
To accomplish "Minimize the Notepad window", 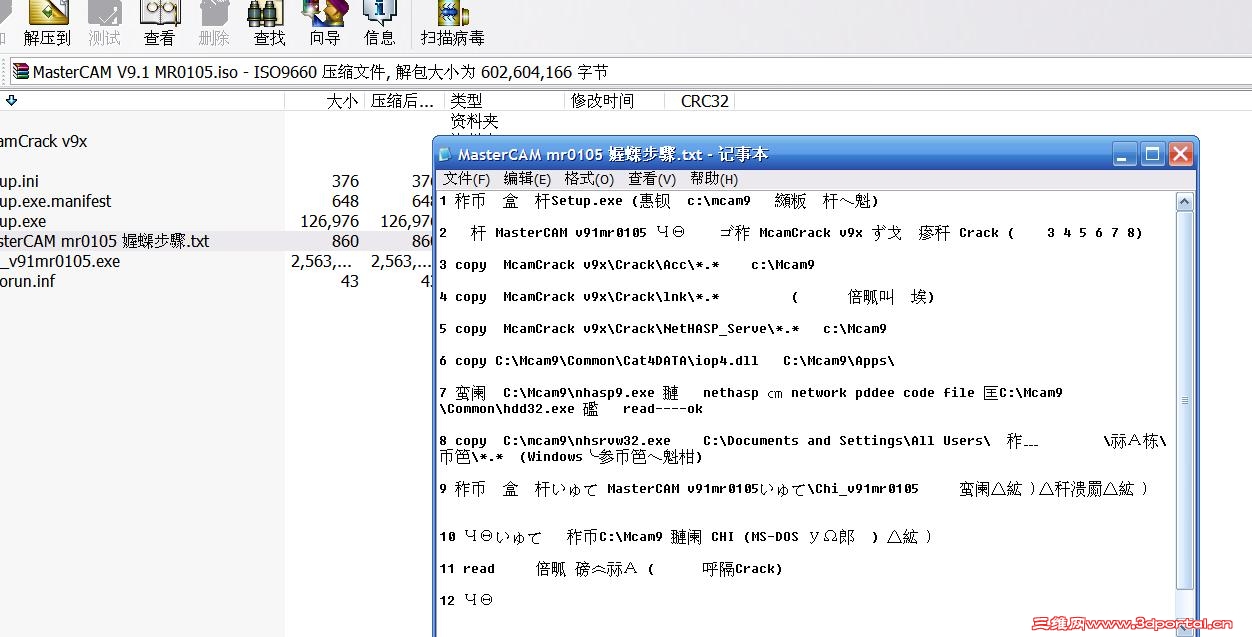I will (1125, 154).
